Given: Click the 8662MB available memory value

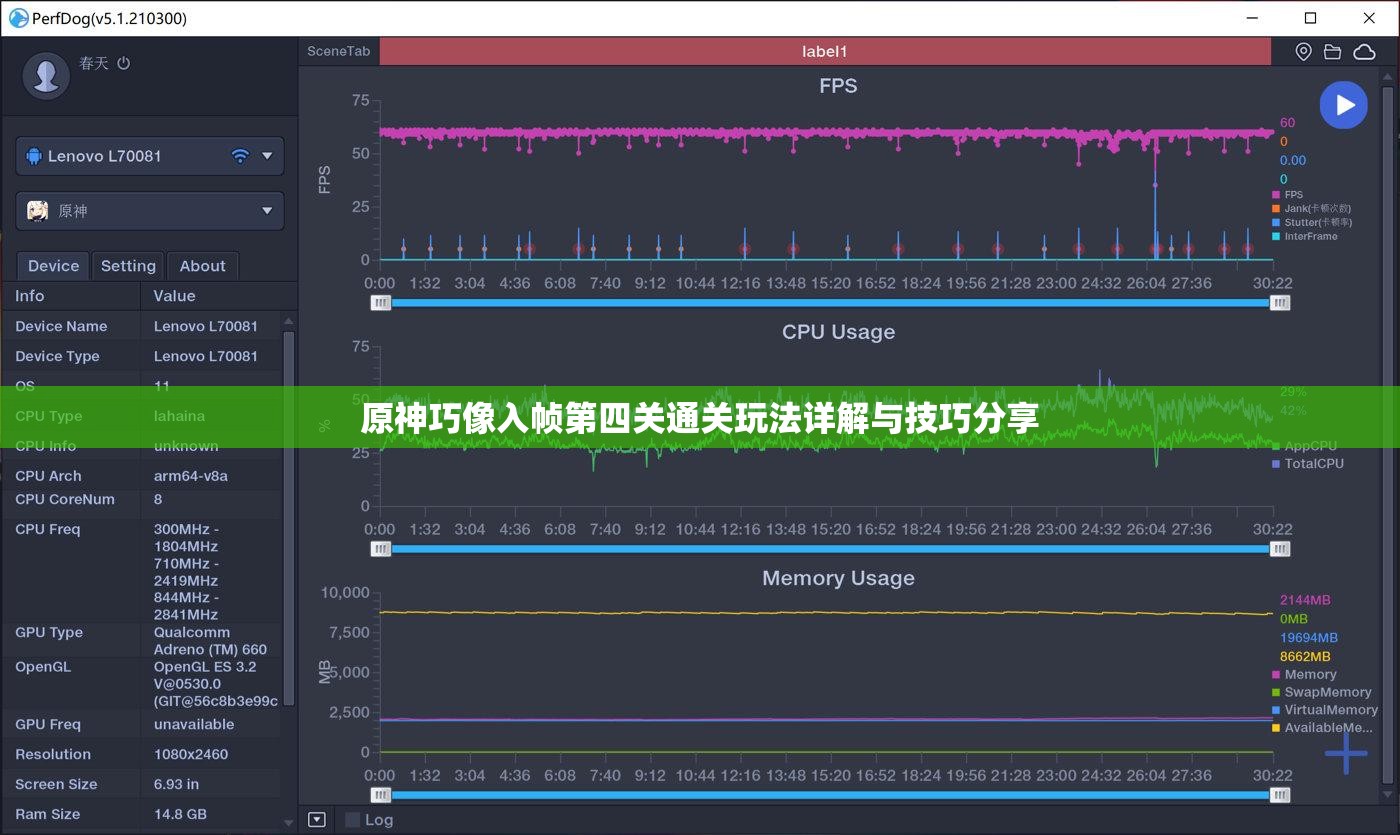Looking at the screenshot, I should coord(1305,657).
